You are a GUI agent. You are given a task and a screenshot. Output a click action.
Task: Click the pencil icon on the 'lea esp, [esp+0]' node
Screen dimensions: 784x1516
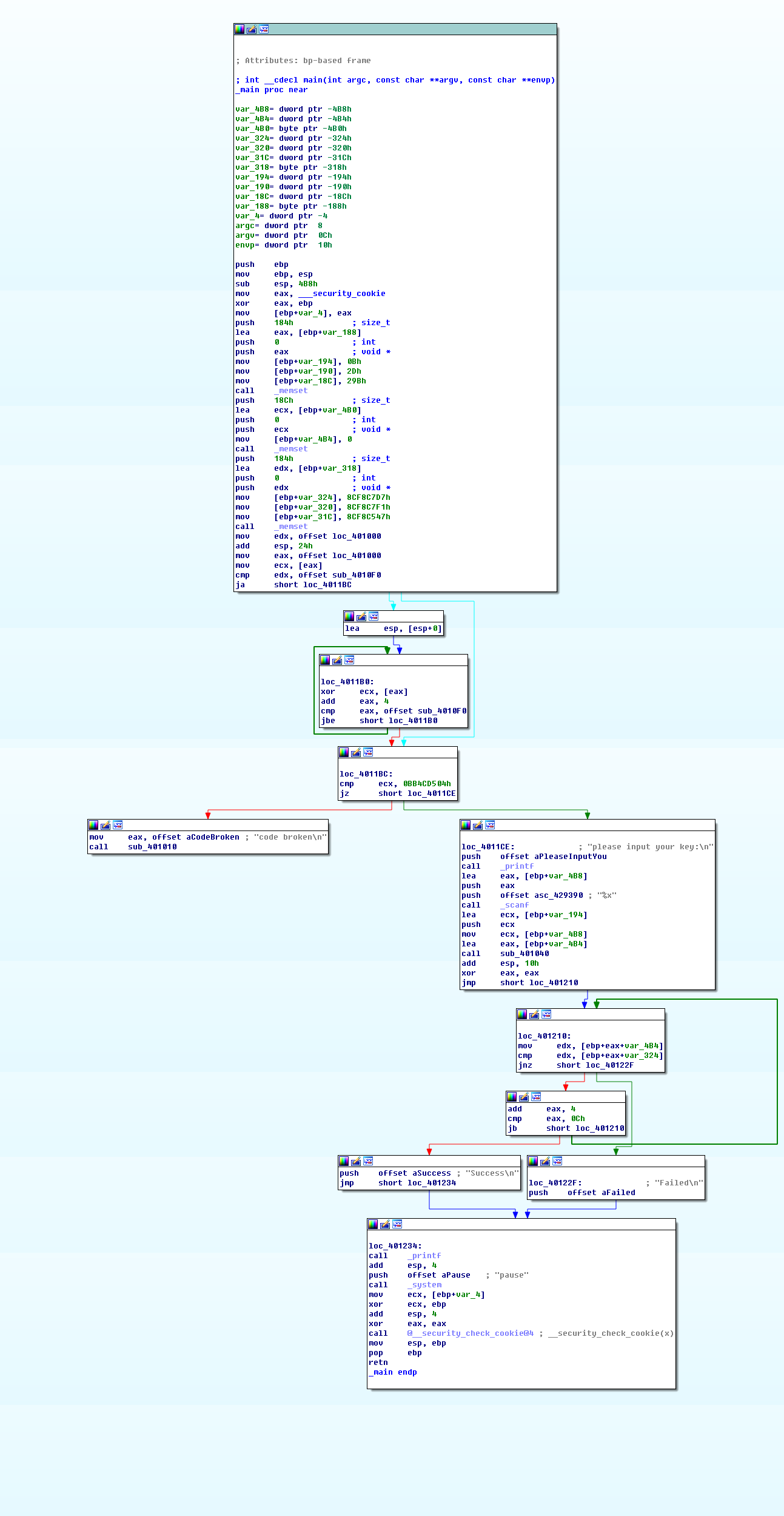click(361, 616)
